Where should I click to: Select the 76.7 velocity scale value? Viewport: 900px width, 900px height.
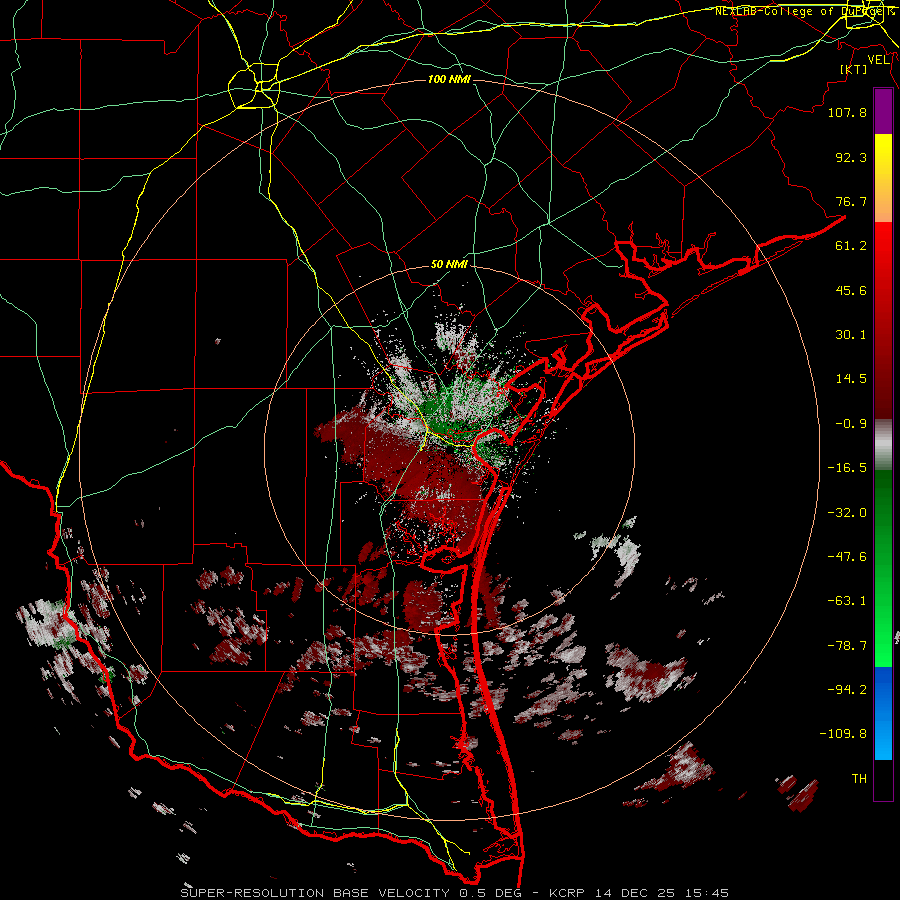coord(851,201)
